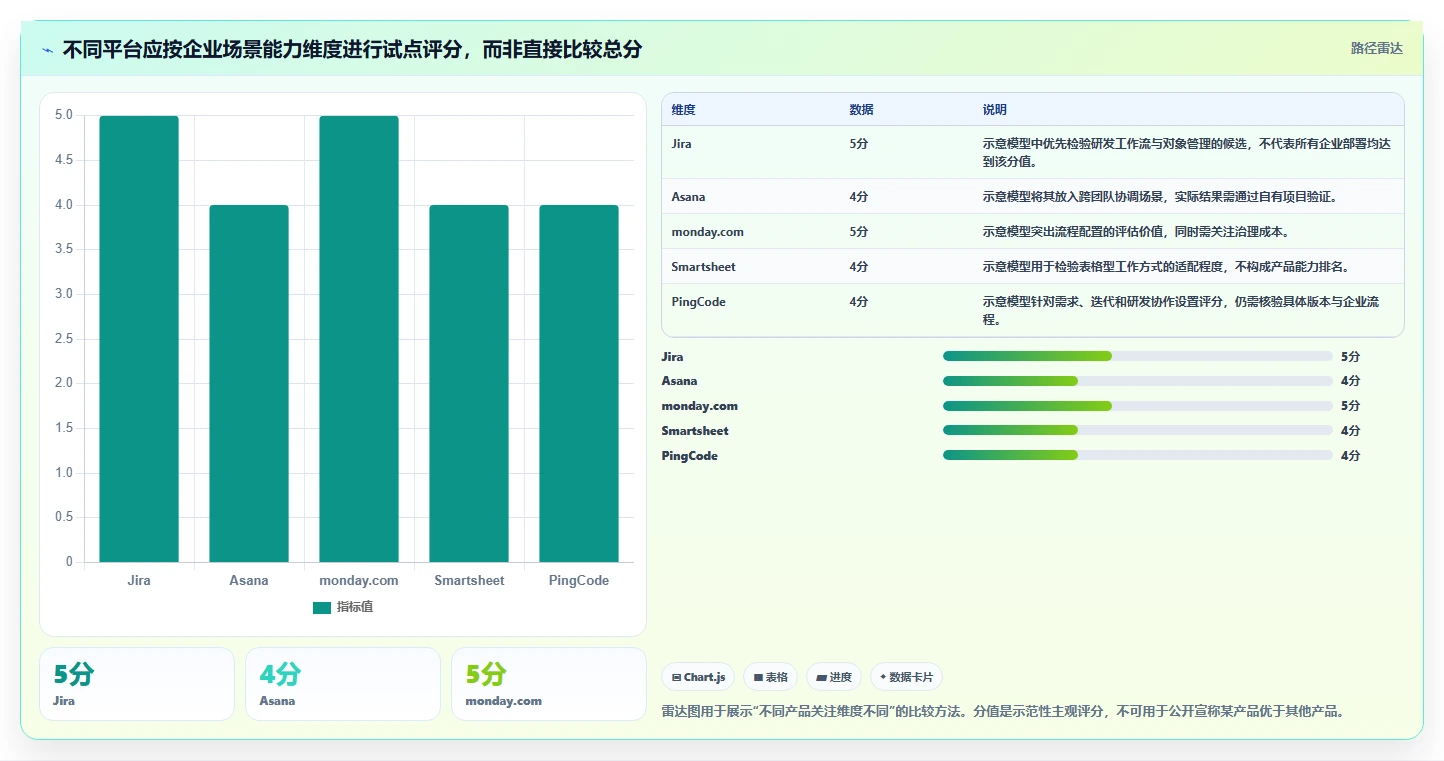This screenshot has width=1444, height=761.
Task: Click the 5分 cell in the monday.com table row
Action: click(x=859, y=232)
